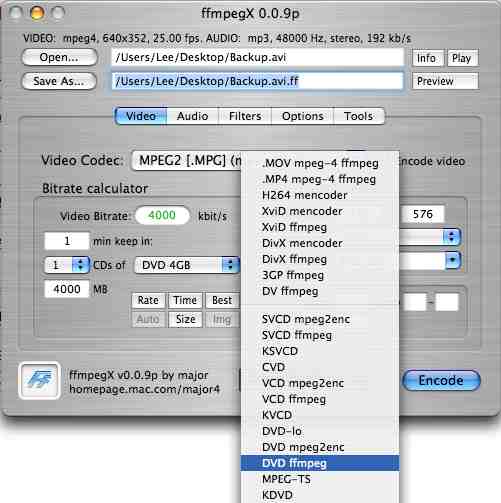The width and height of the screenshot is (501, 503).
Task: Select 3GP ffmpeg preset
Action: click(320, 275)
